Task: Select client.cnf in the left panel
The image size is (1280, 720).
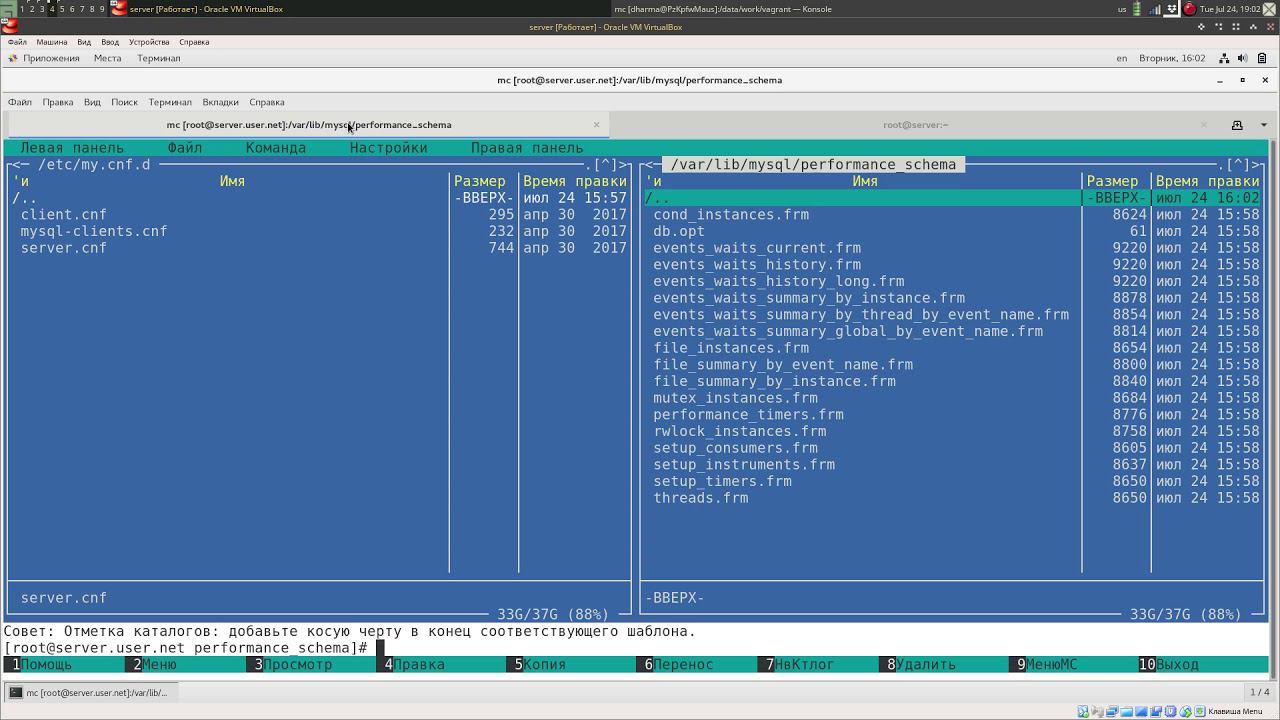Action: pyautogui.click(x=63, y=215)
